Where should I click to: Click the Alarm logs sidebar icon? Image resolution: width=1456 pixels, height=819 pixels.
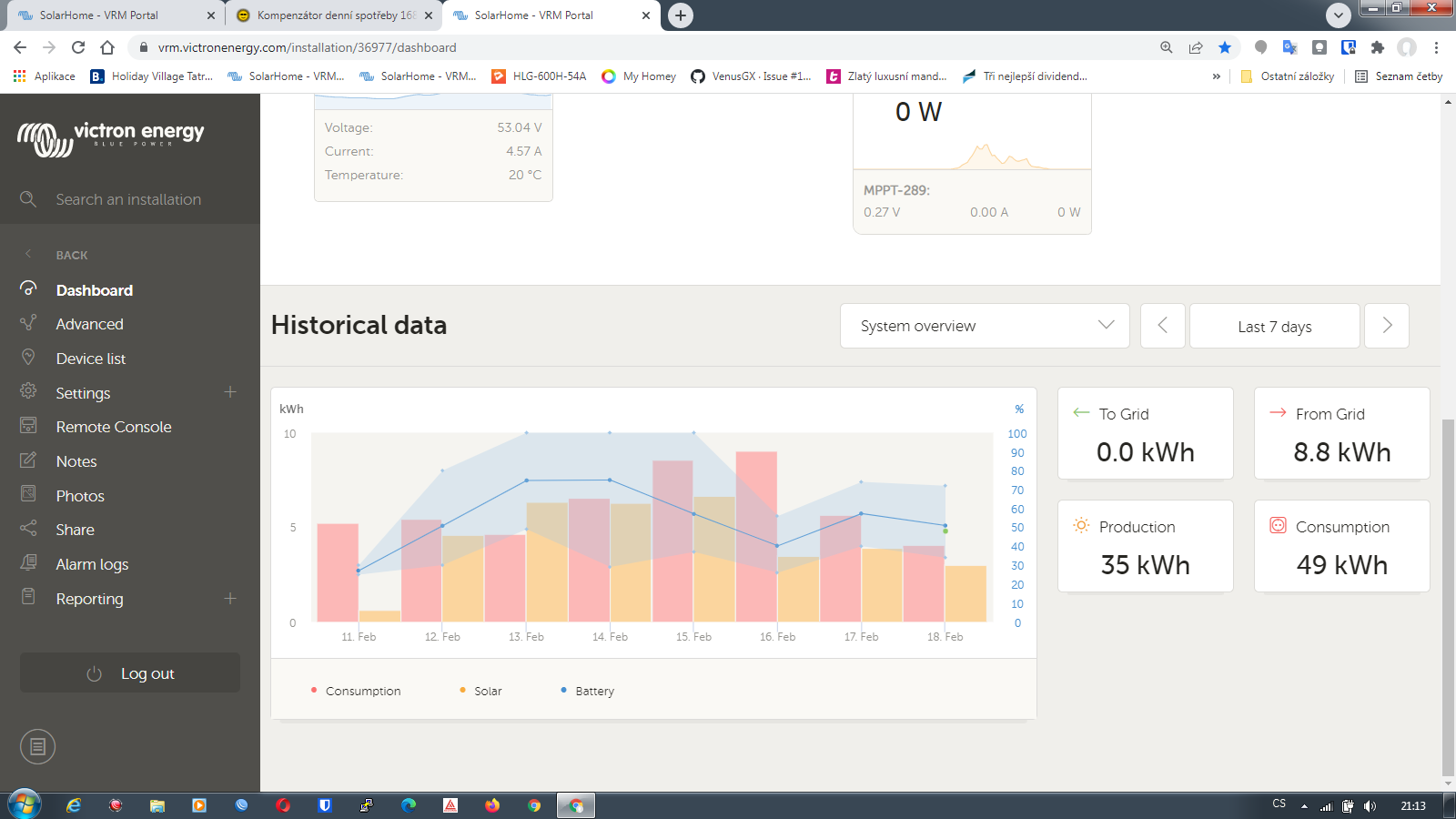[x=28, y=563]
